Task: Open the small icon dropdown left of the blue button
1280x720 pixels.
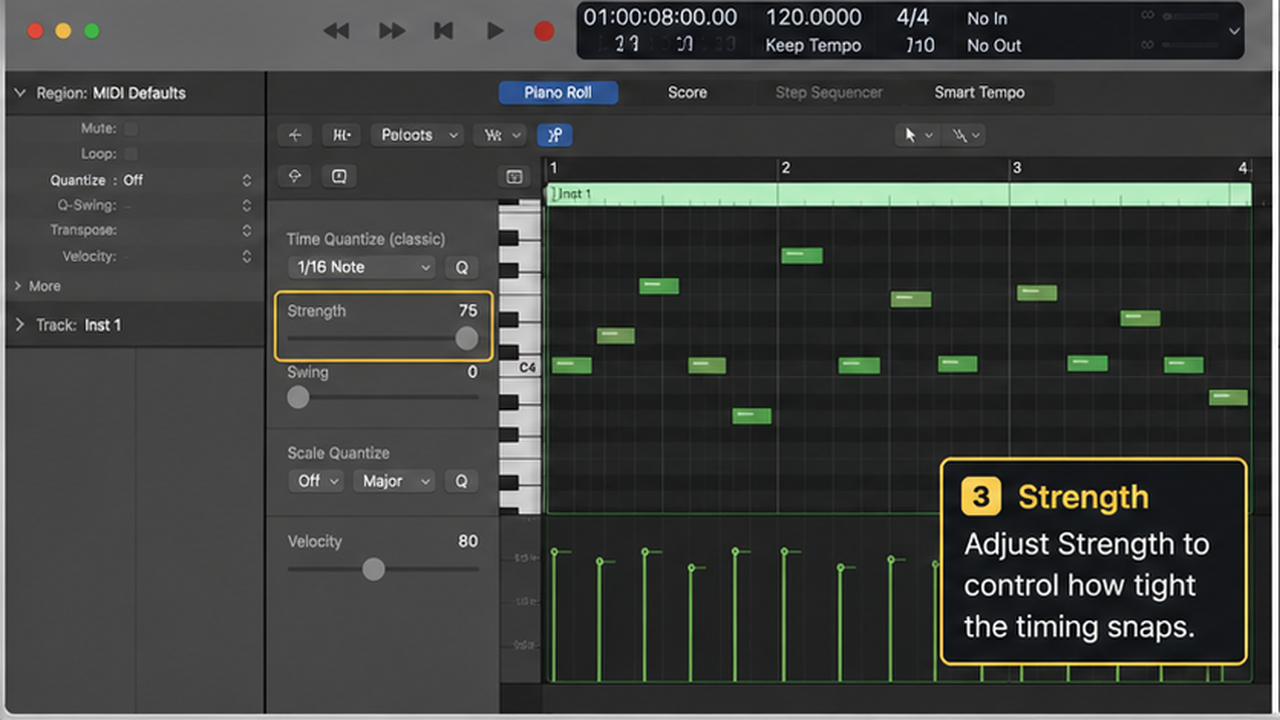Action: point(503,135)
